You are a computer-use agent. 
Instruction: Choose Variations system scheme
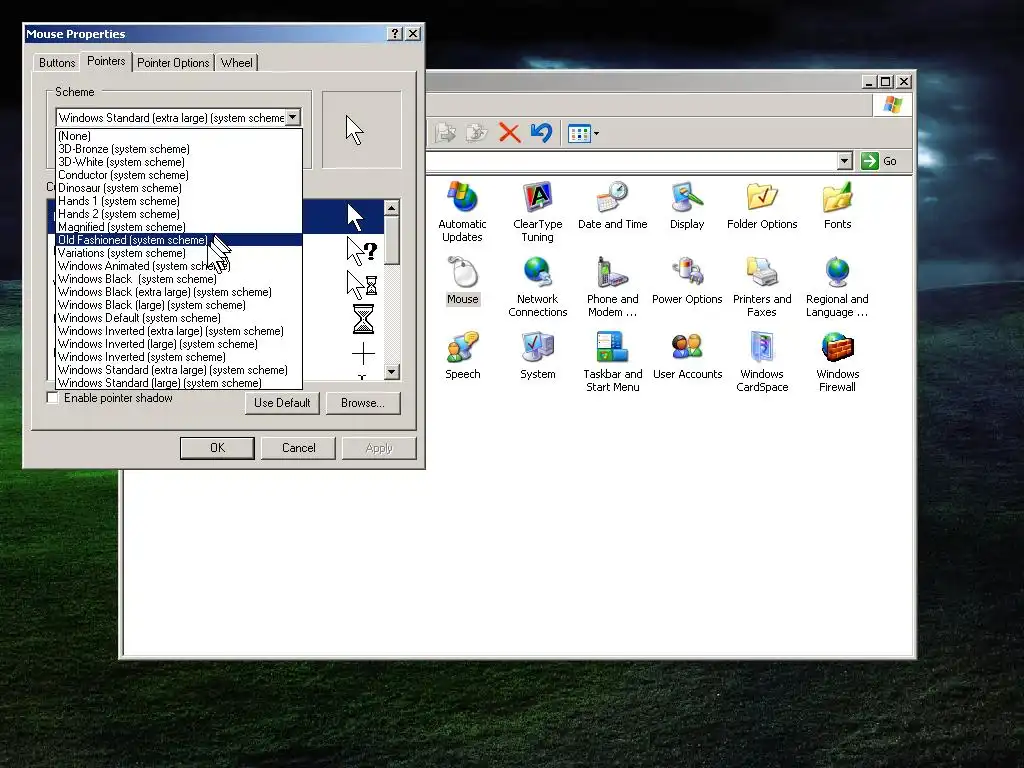178,253
